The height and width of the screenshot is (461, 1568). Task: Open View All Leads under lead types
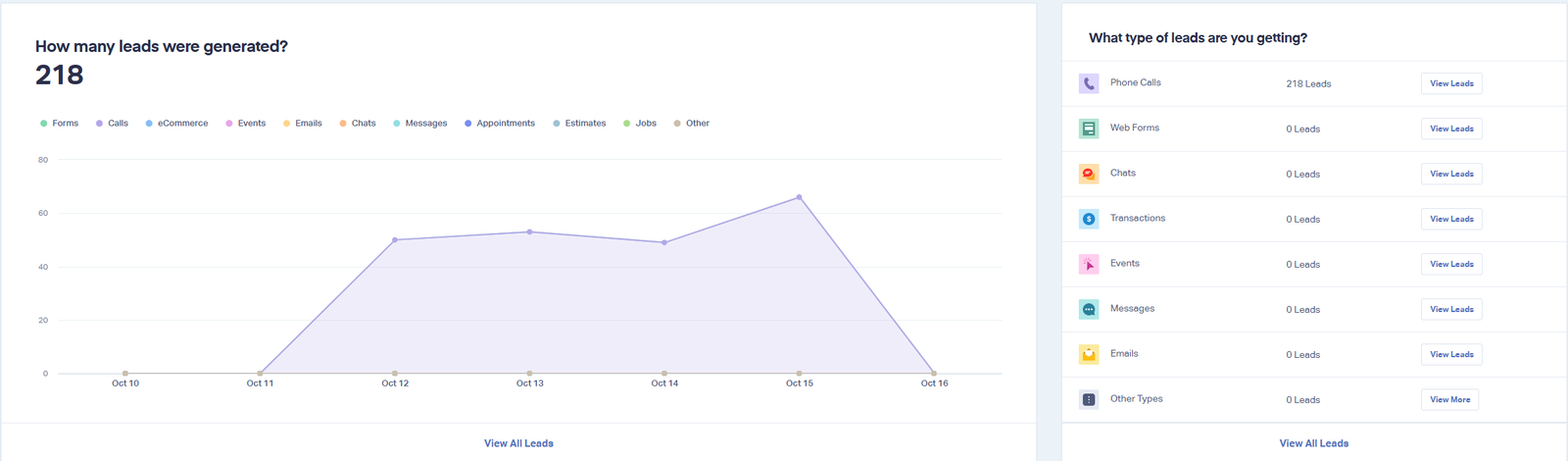[1314, 443]
